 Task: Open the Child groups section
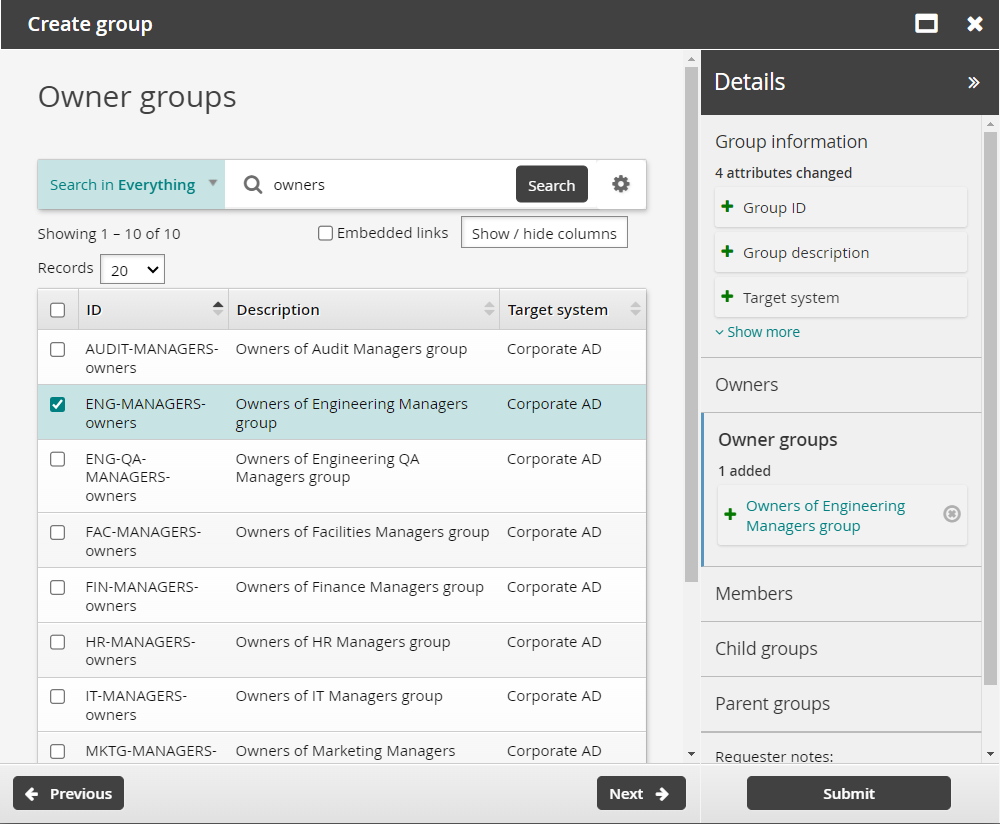(x=766, y=648)
